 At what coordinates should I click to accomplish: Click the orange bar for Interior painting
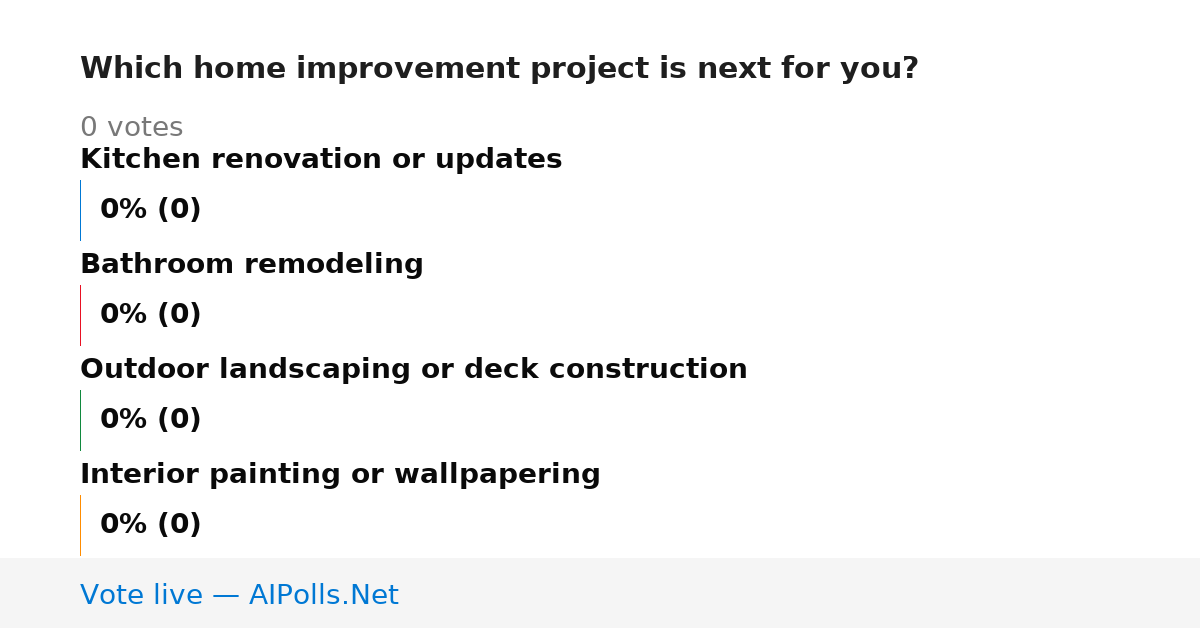pos(80,525)
